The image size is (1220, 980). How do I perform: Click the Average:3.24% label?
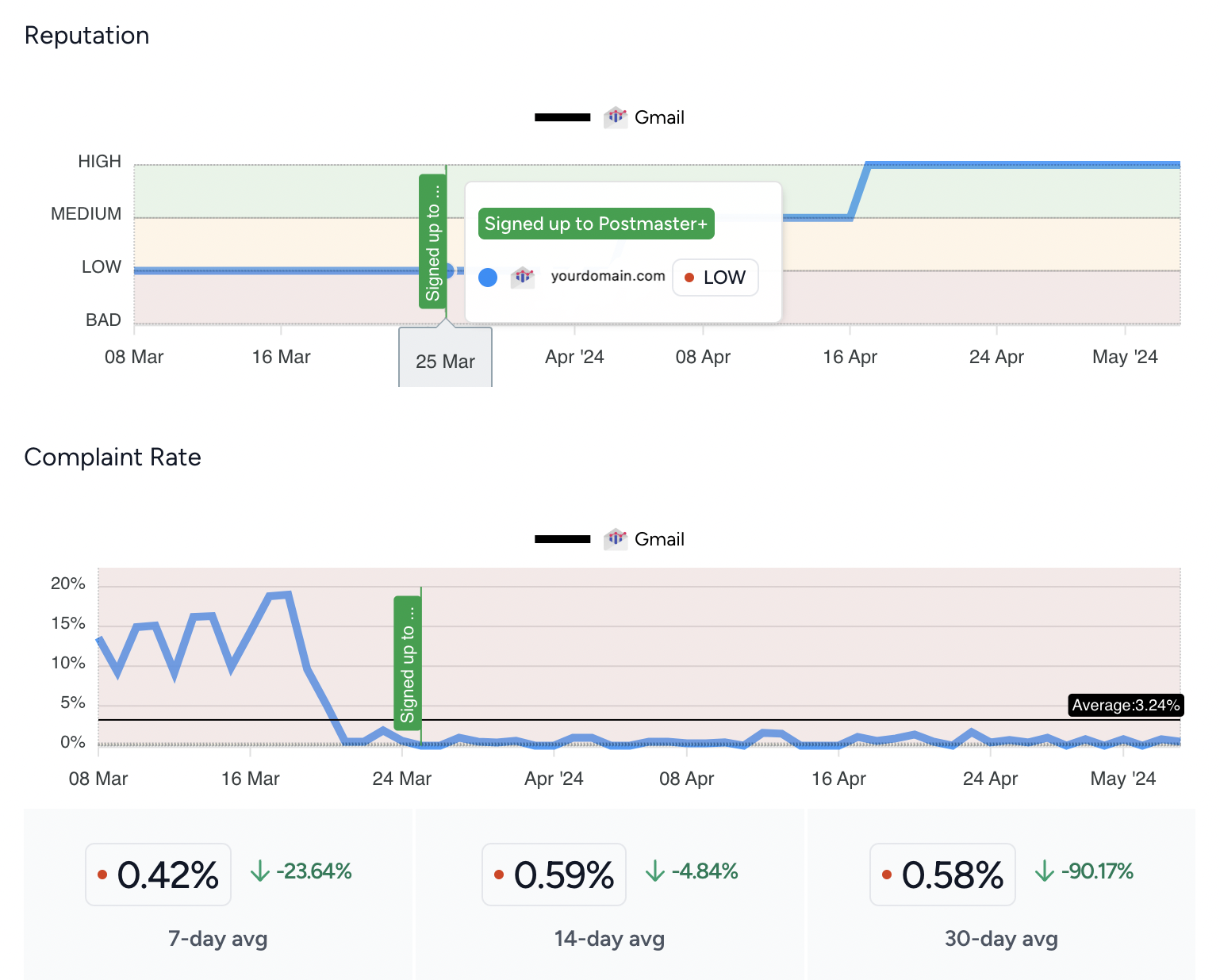[1125, 705]
